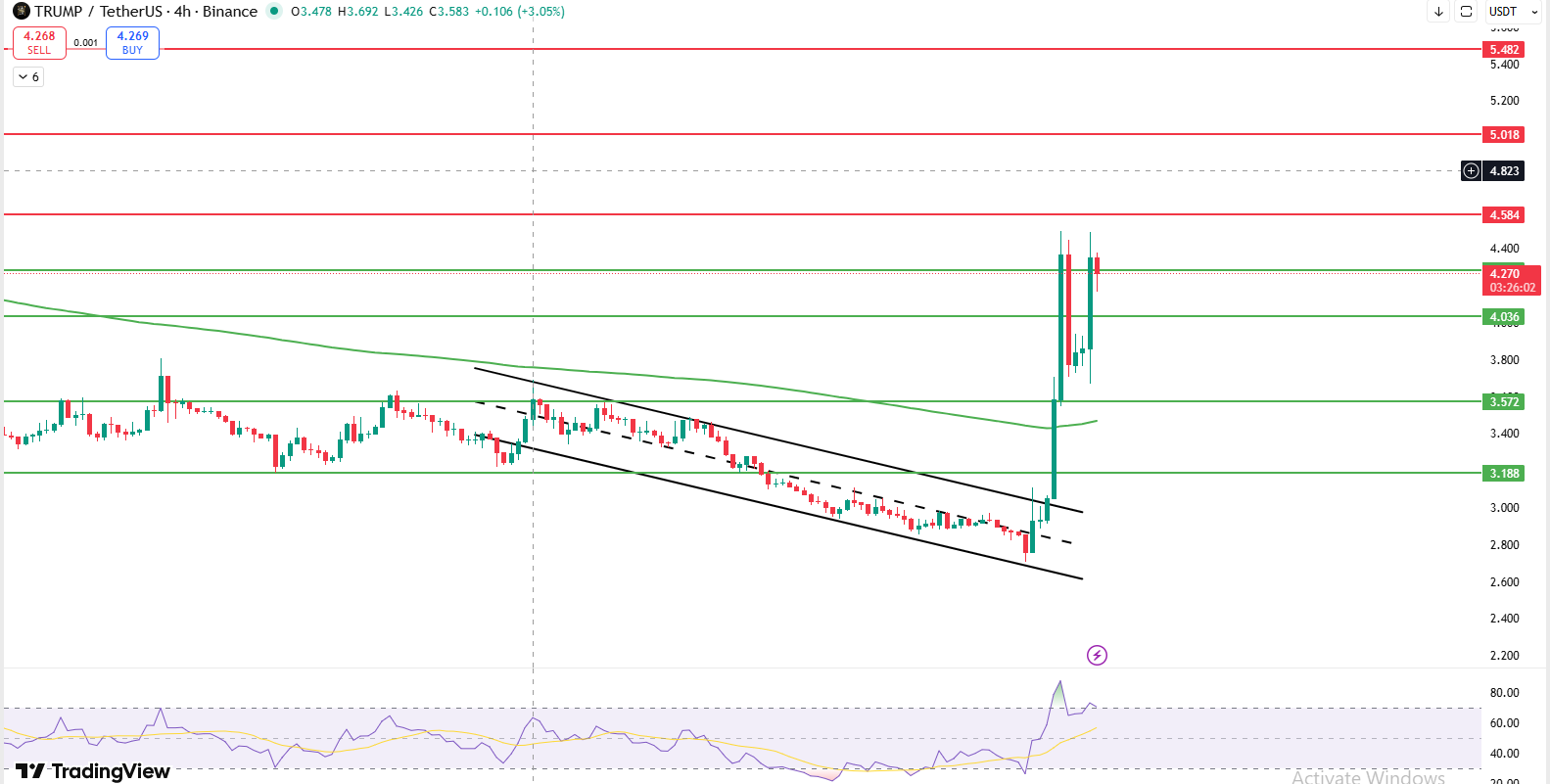Click the 3.800 price axis value

1504,360
